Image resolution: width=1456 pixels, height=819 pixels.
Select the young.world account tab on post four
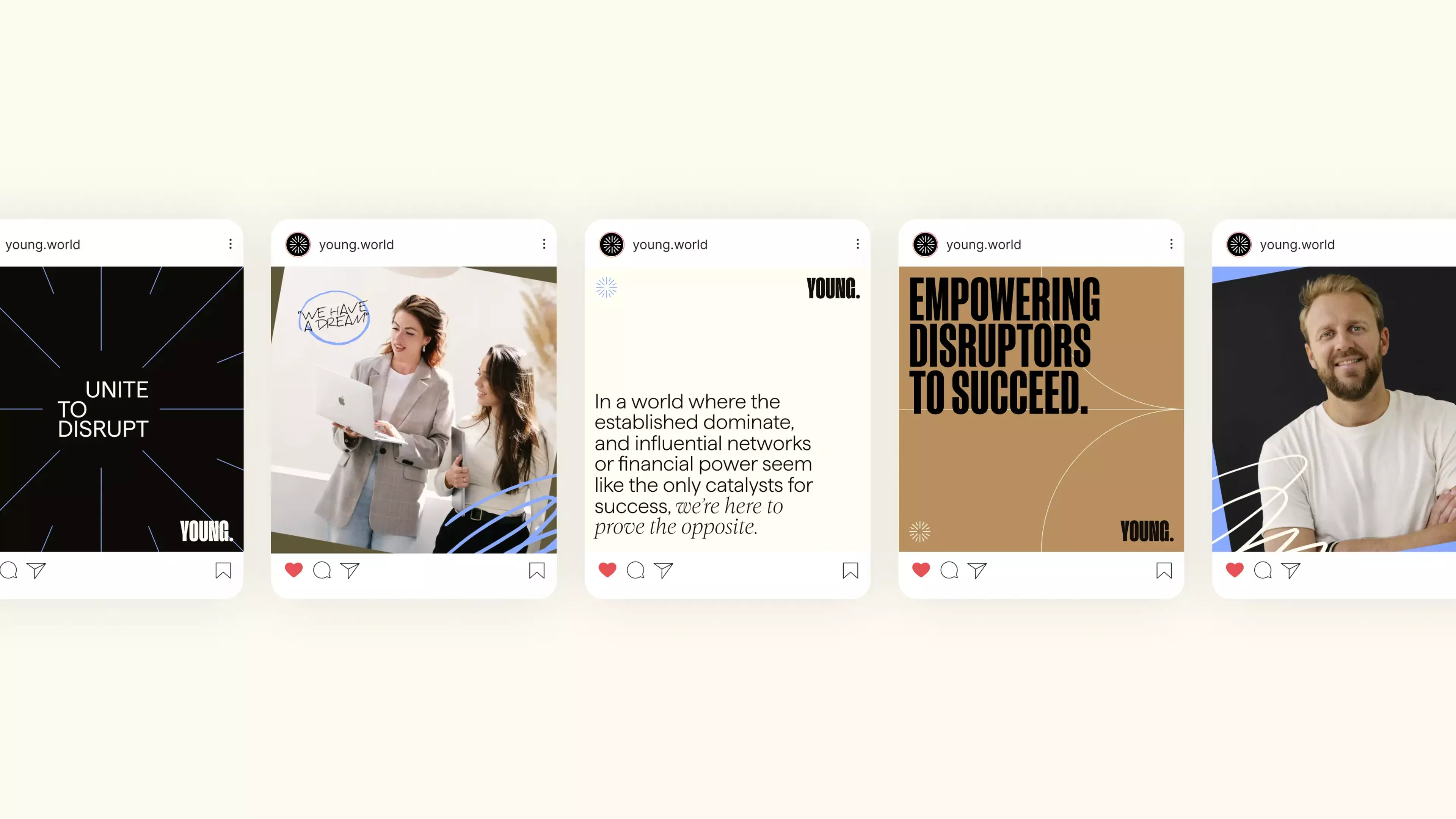pyautogui.click(x=983, y=244)
